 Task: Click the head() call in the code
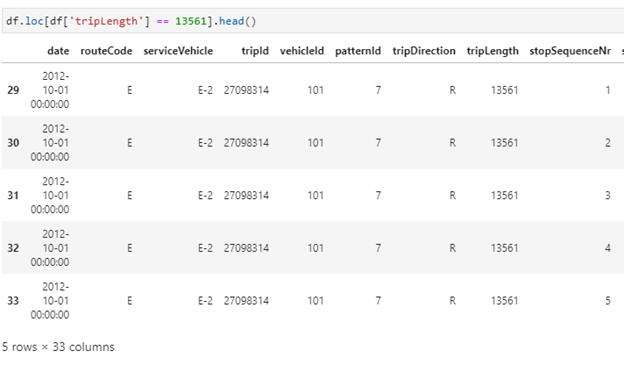tap(237, 21)
